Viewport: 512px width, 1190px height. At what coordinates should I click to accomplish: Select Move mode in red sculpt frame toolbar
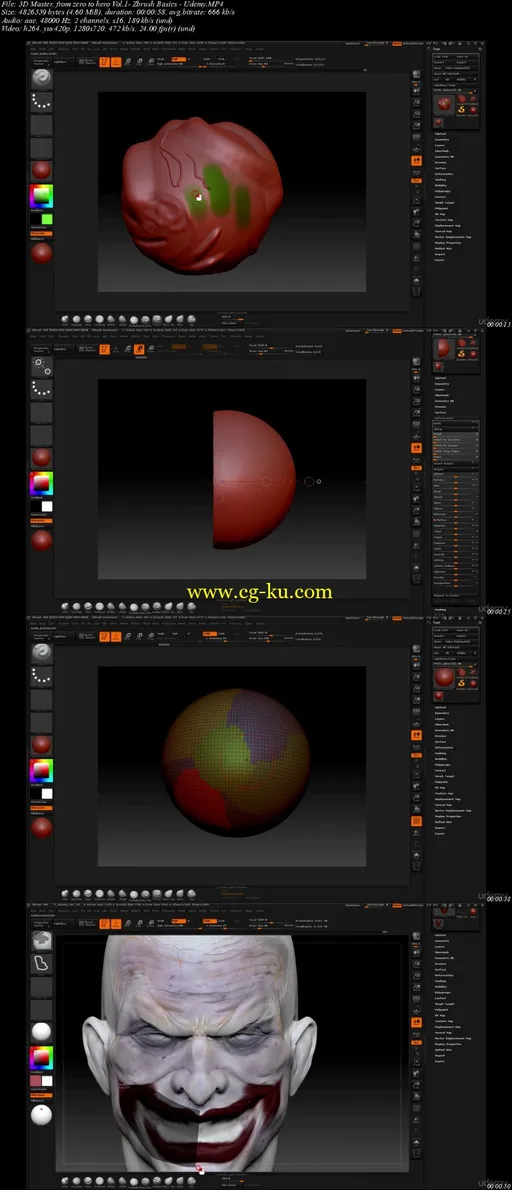(127, 62)
